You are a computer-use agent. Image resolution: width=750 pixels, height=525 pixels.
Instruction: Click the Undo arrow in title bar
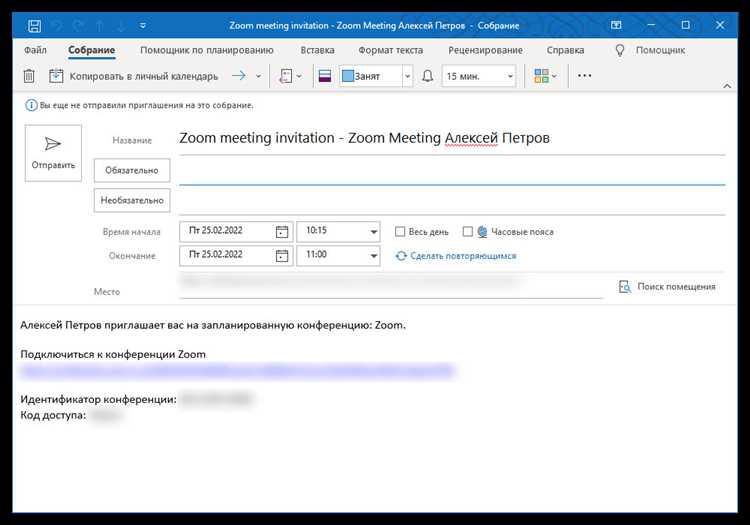[57, 26]
